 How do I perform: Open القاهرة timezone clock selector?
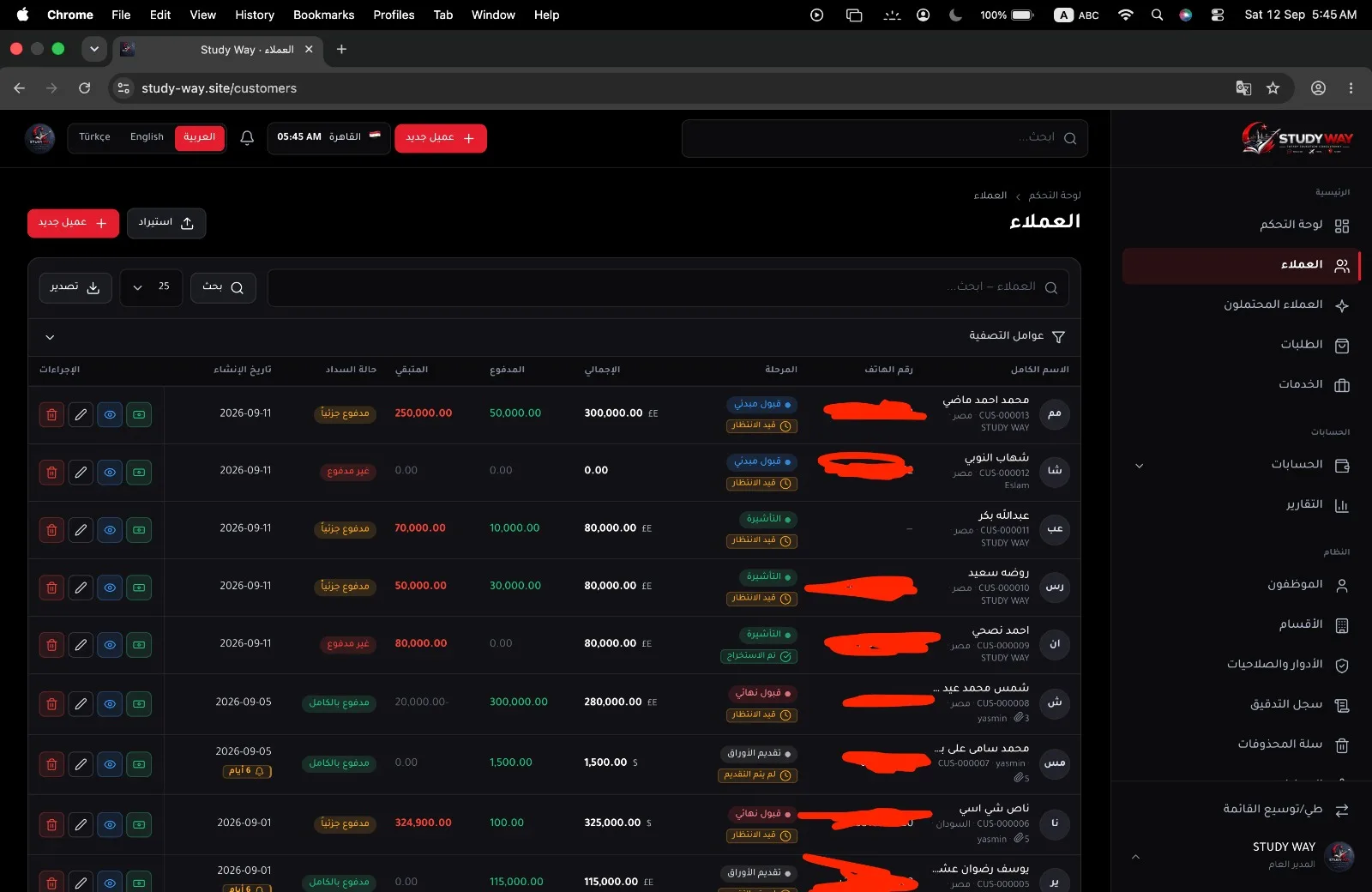pyautogui.click(x=329, y=138)
